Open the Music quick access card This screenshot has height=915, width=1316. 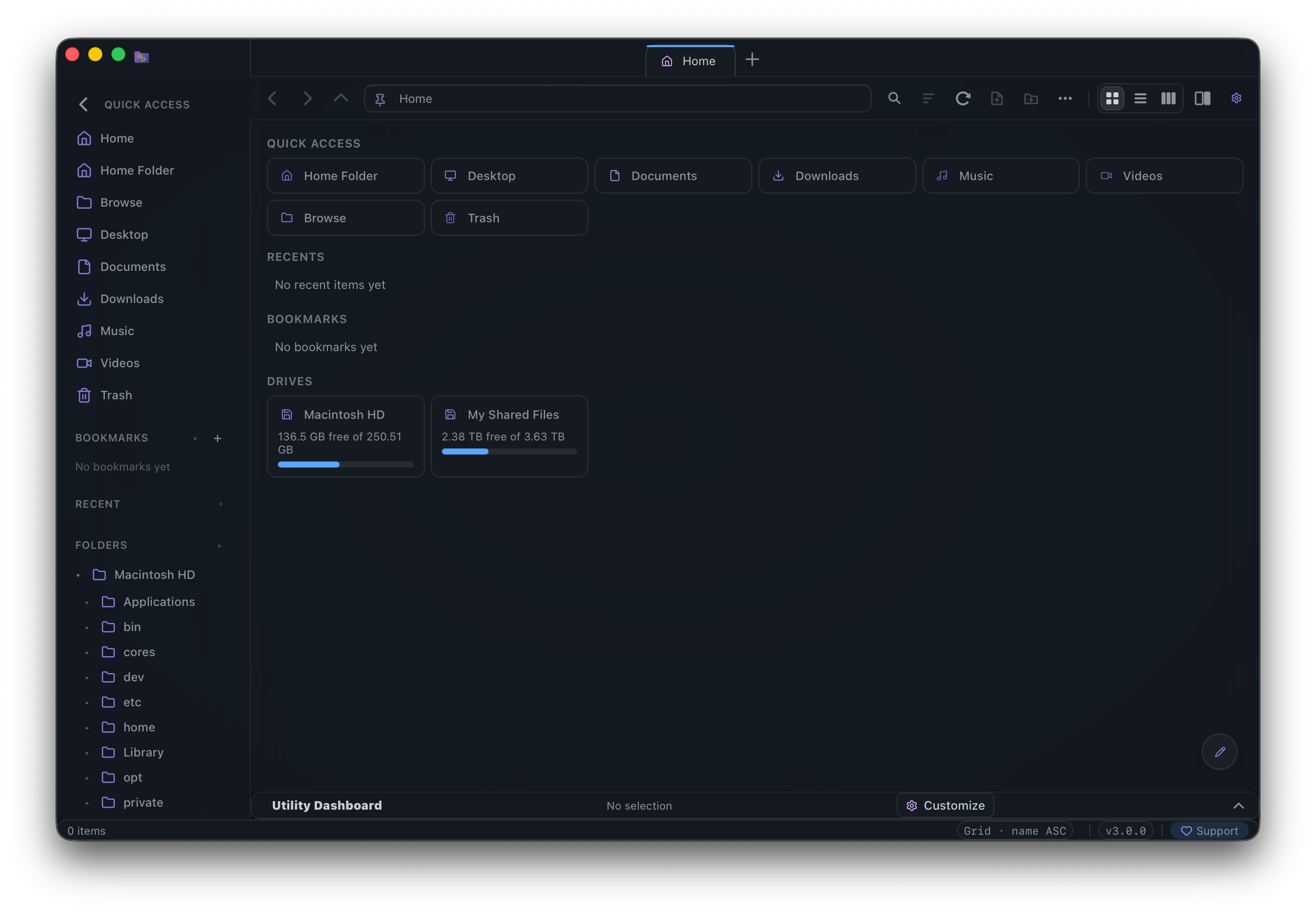1001,176
